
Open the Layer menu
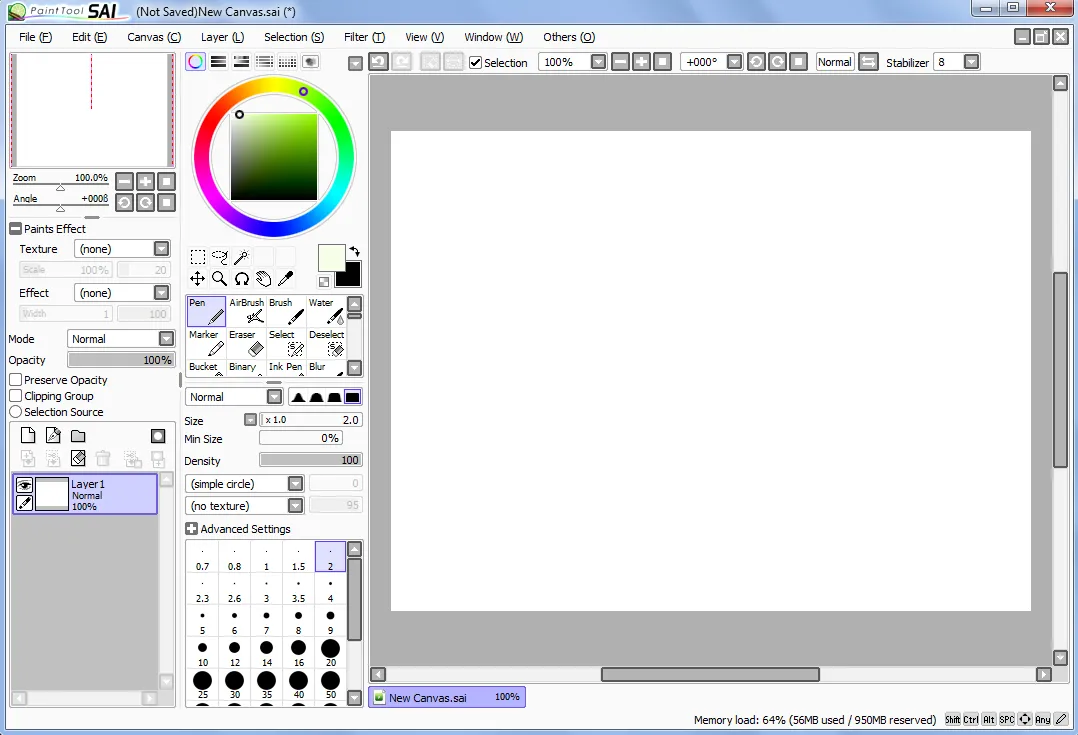coord(222,37)
